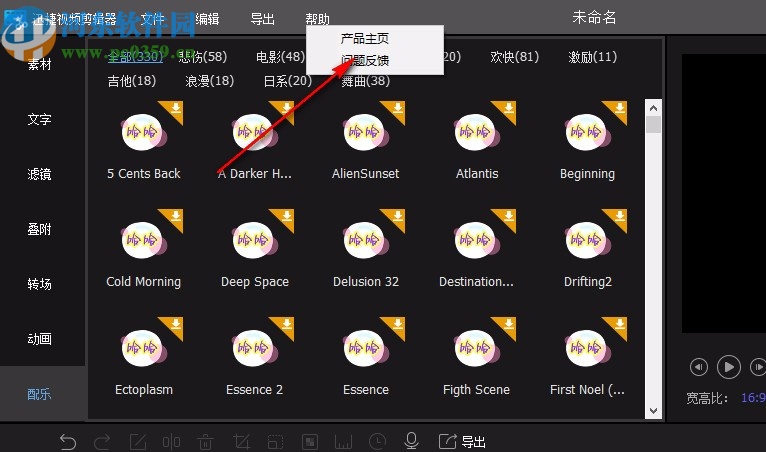
Task: Filter music by 浪漫(18) category
Action: coord(210,81)
